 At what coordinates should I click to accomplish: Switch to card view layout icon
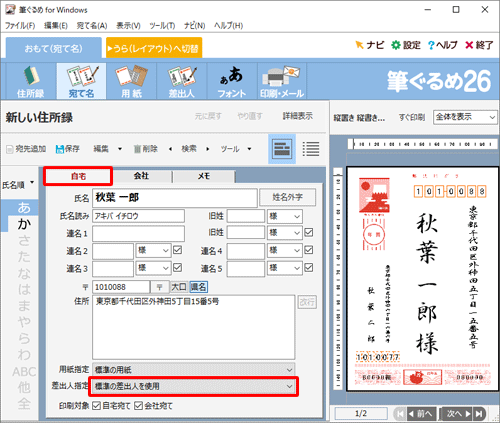pyautogui.click(x=282, y=149)
